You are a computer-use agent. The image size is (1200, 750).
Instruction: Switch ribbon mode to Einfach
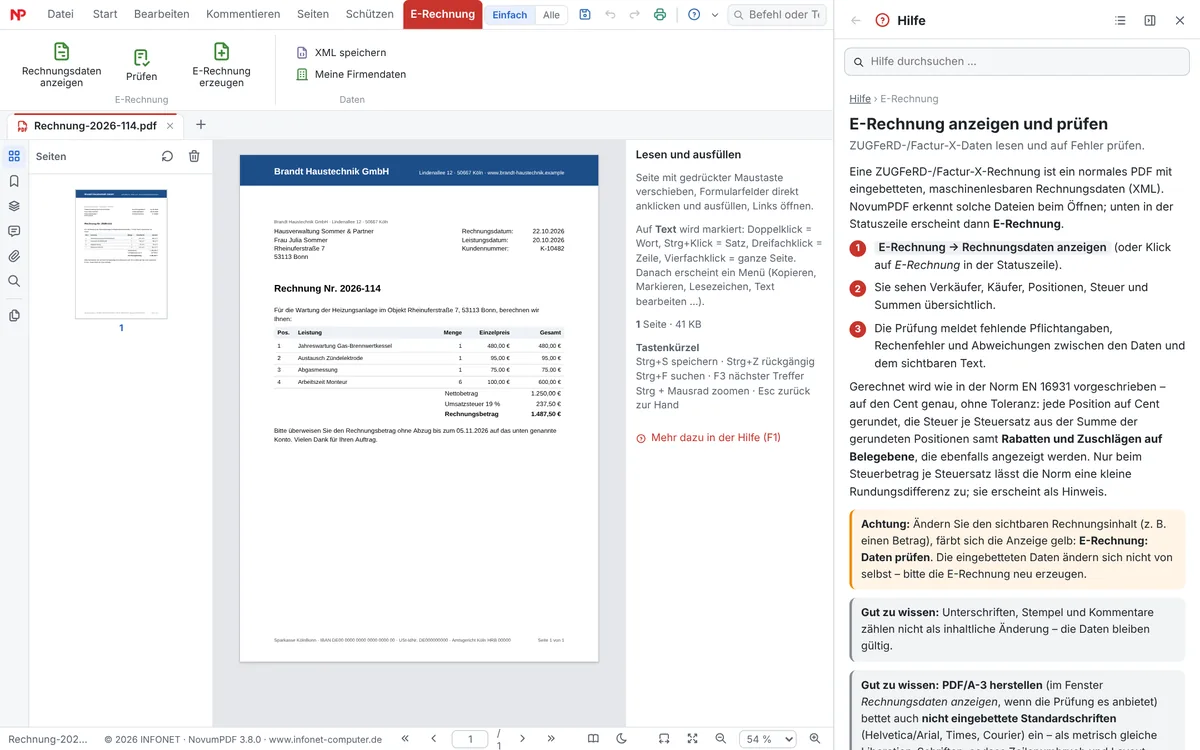[x=509, y=15]
